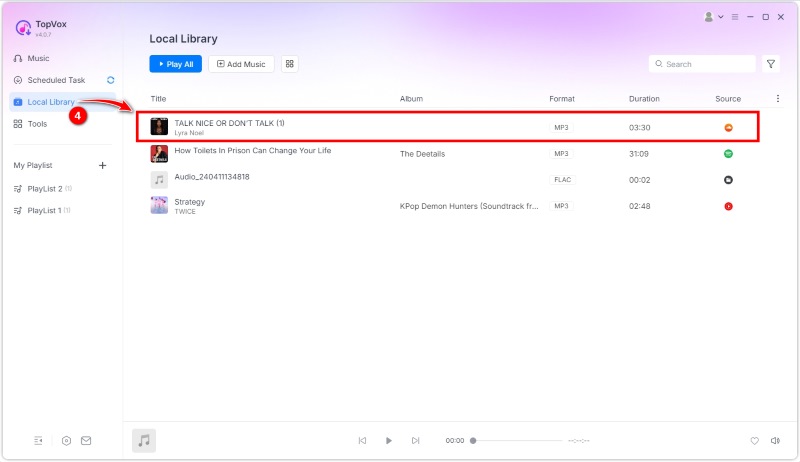Click KPop Demon Hunters album name
800x462 pixels.
[469, 206]
